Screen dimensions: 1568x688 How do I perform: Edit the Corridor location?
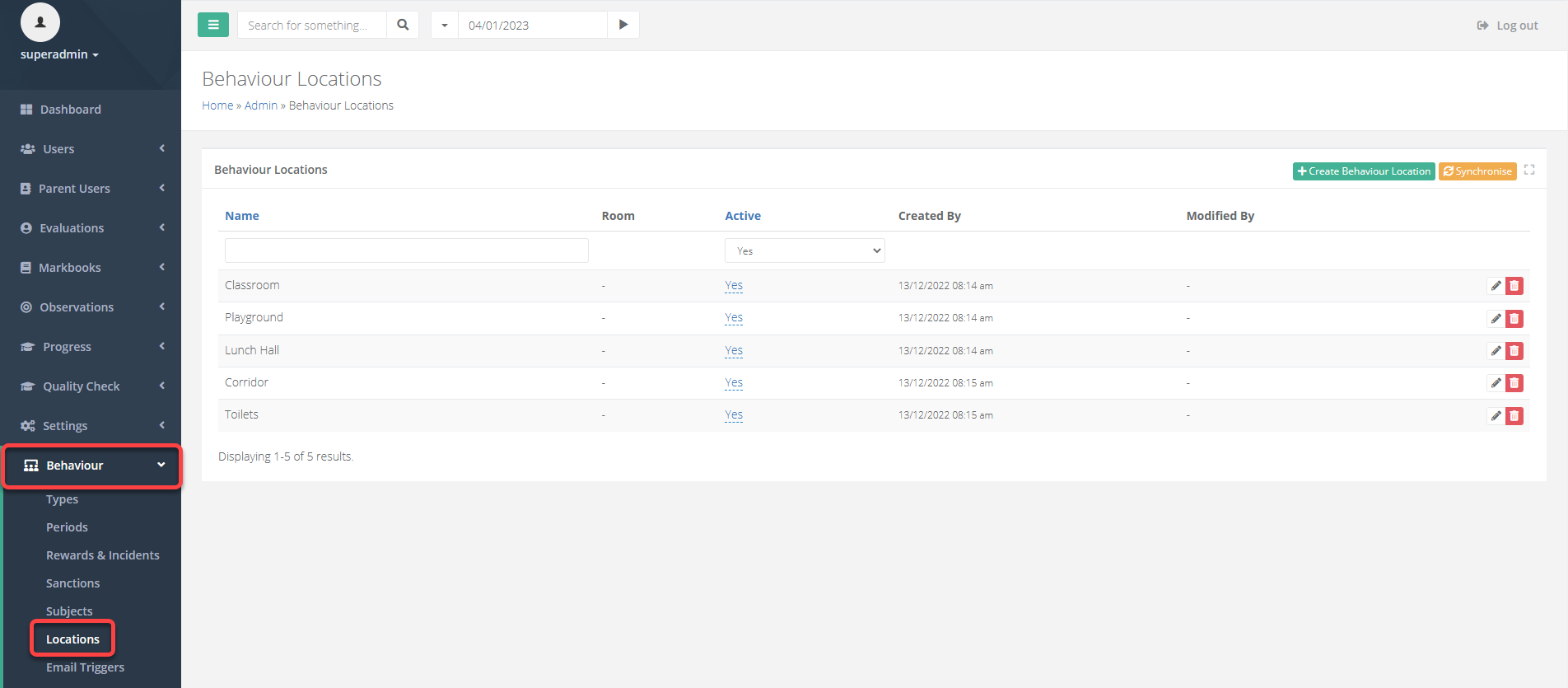pos(1496,383)
